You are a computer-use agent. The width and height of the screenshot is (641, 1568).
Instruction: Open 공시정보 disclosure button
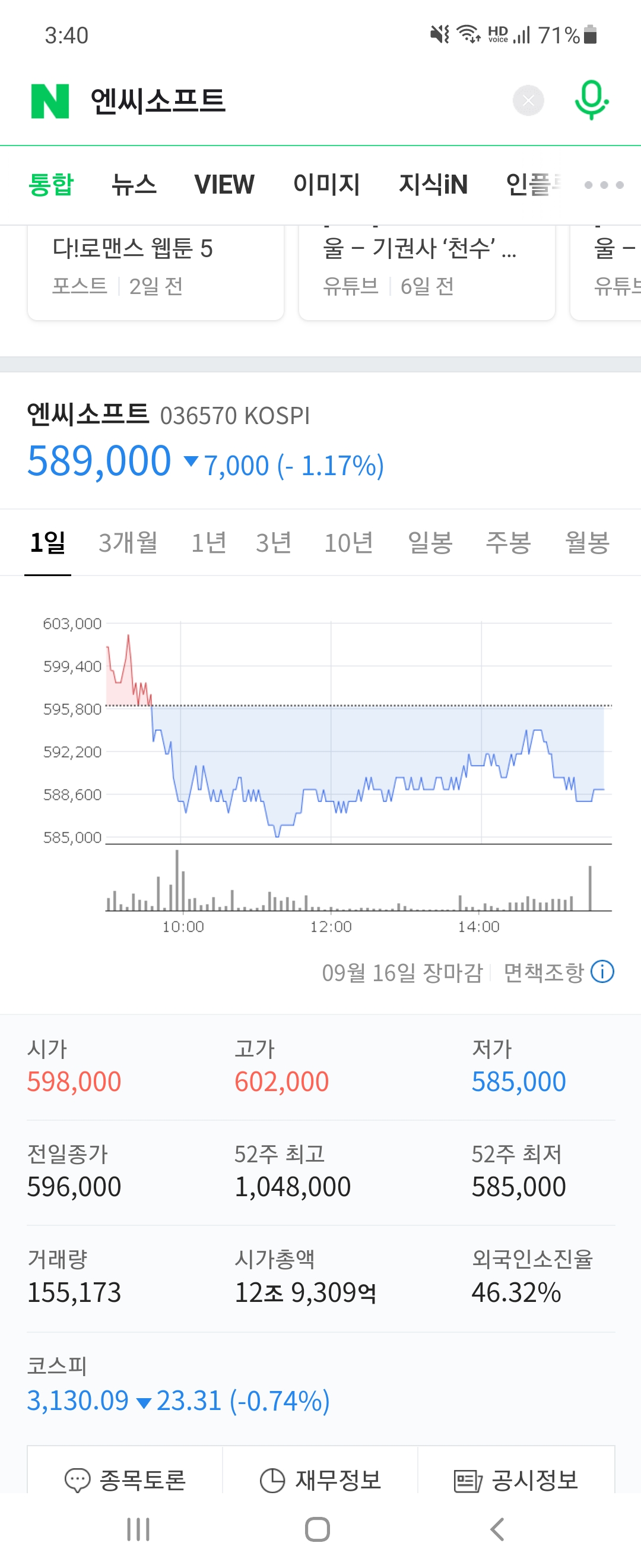[x=516, y=1480]
